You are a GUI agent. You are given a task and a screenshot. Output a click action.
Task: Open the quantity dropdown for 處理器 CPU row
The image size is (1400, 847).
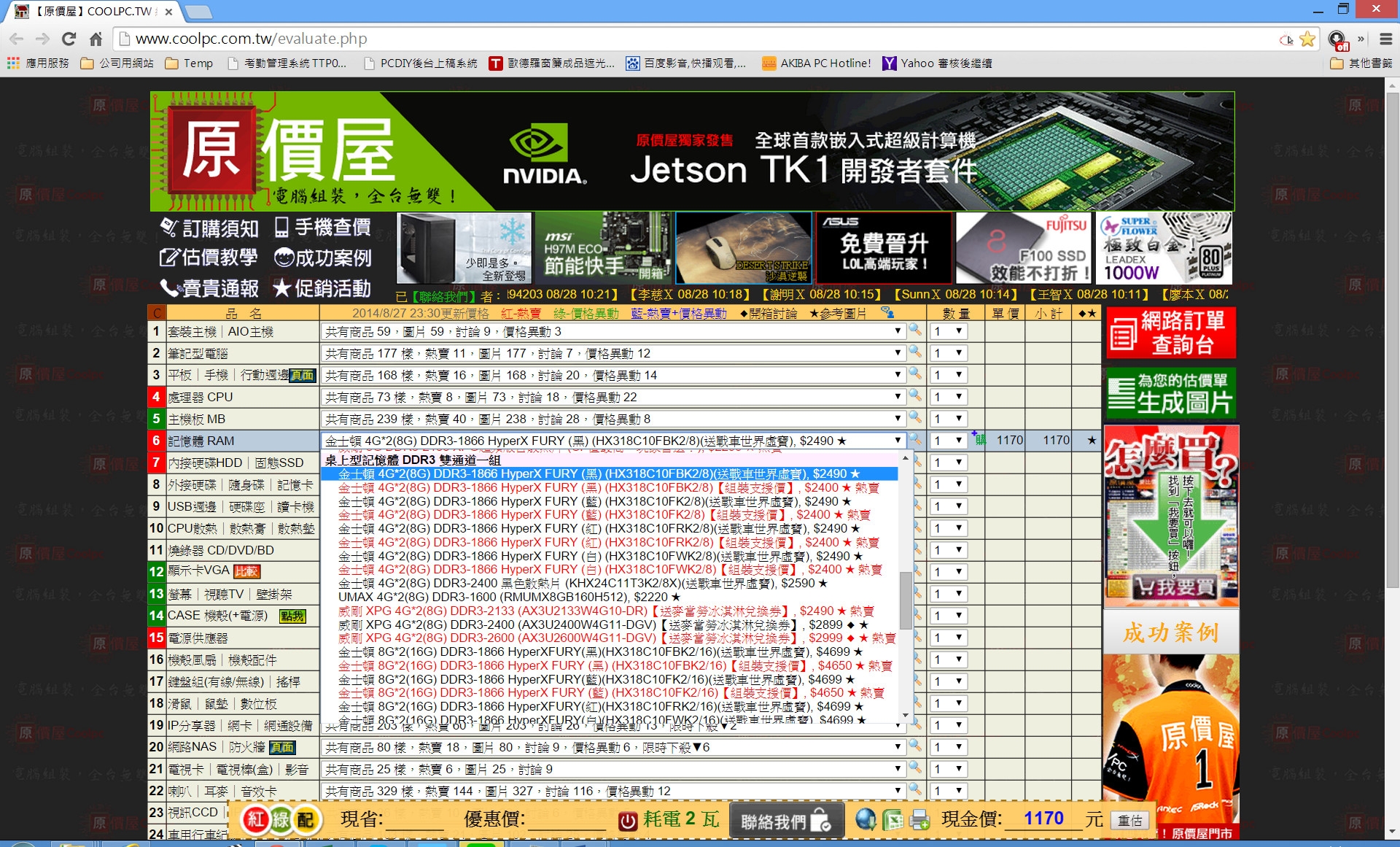pos(948,397)
